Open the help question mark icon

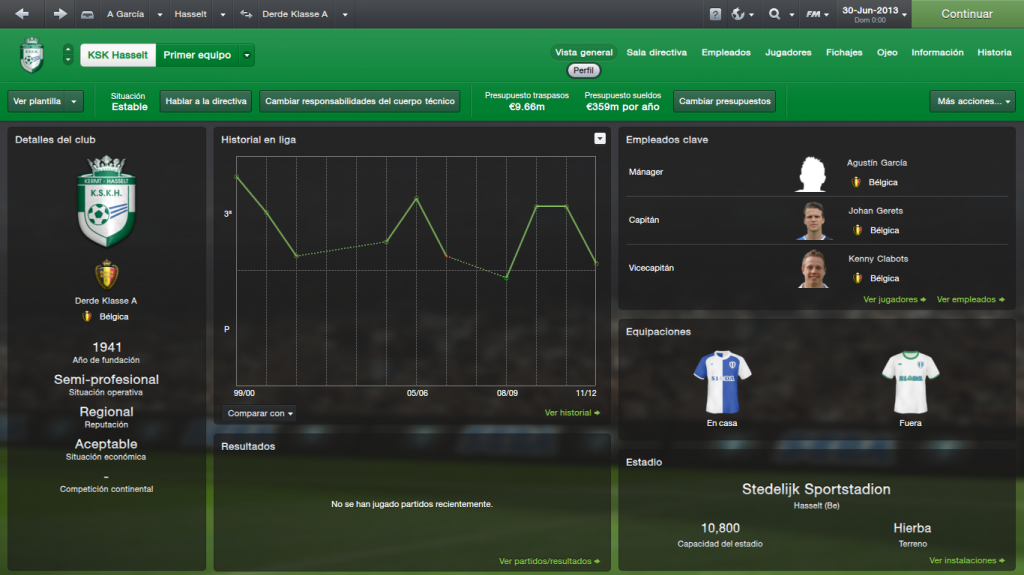coord(715,14)
